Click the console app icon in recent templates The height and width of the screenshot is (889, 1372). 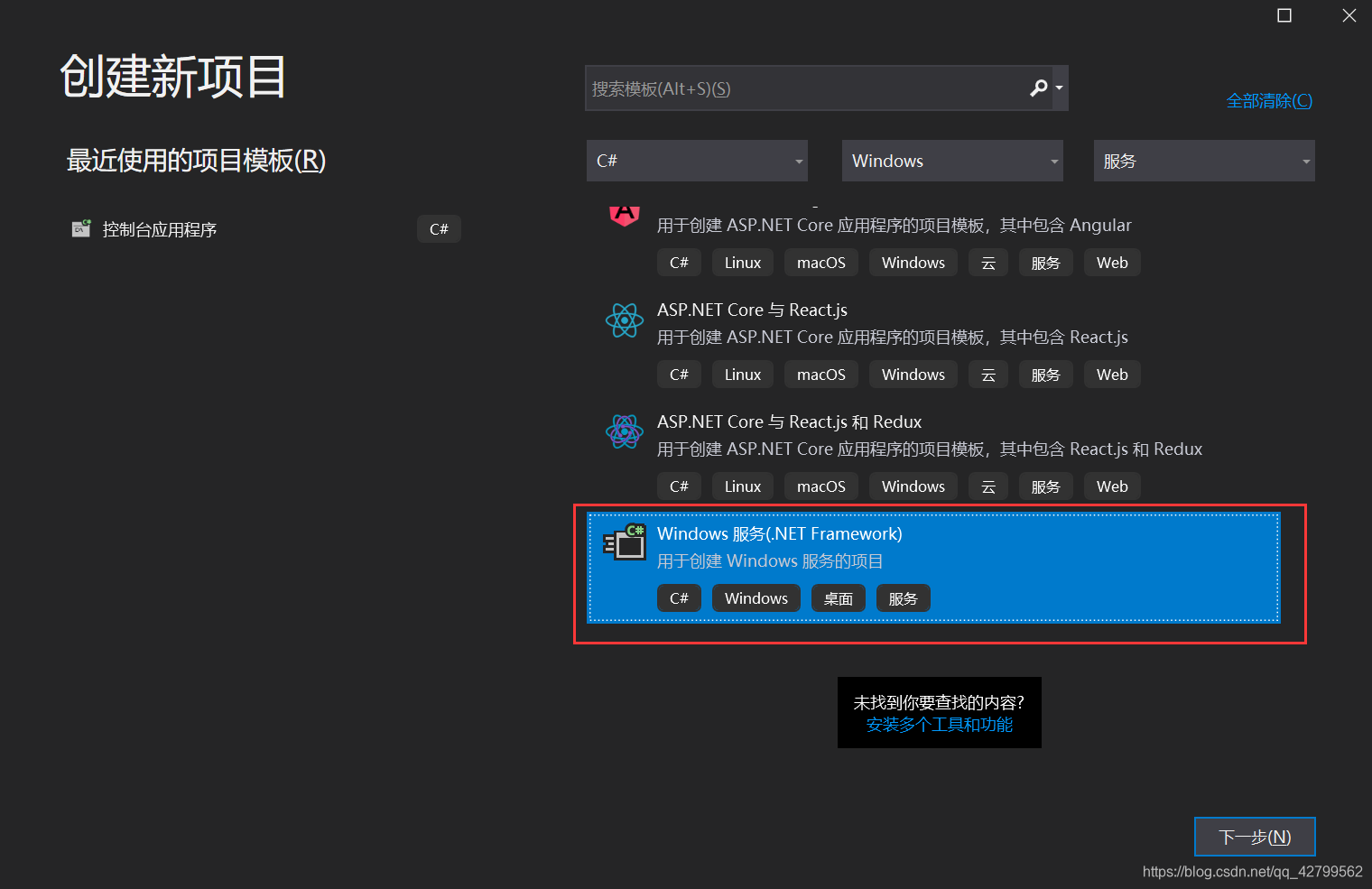click(81, 228)
